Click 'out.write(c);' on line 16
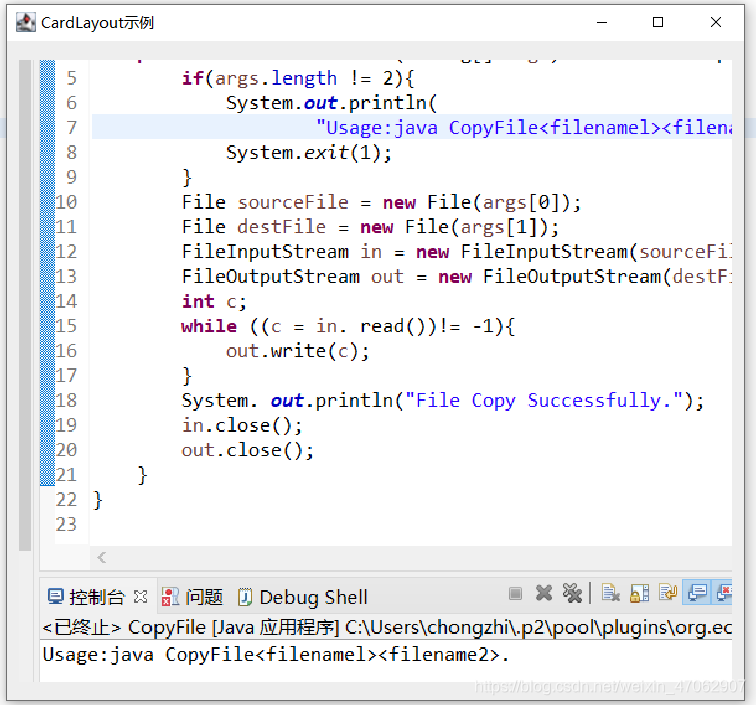Viewport: 756px width, 705px height. [297, 351]
